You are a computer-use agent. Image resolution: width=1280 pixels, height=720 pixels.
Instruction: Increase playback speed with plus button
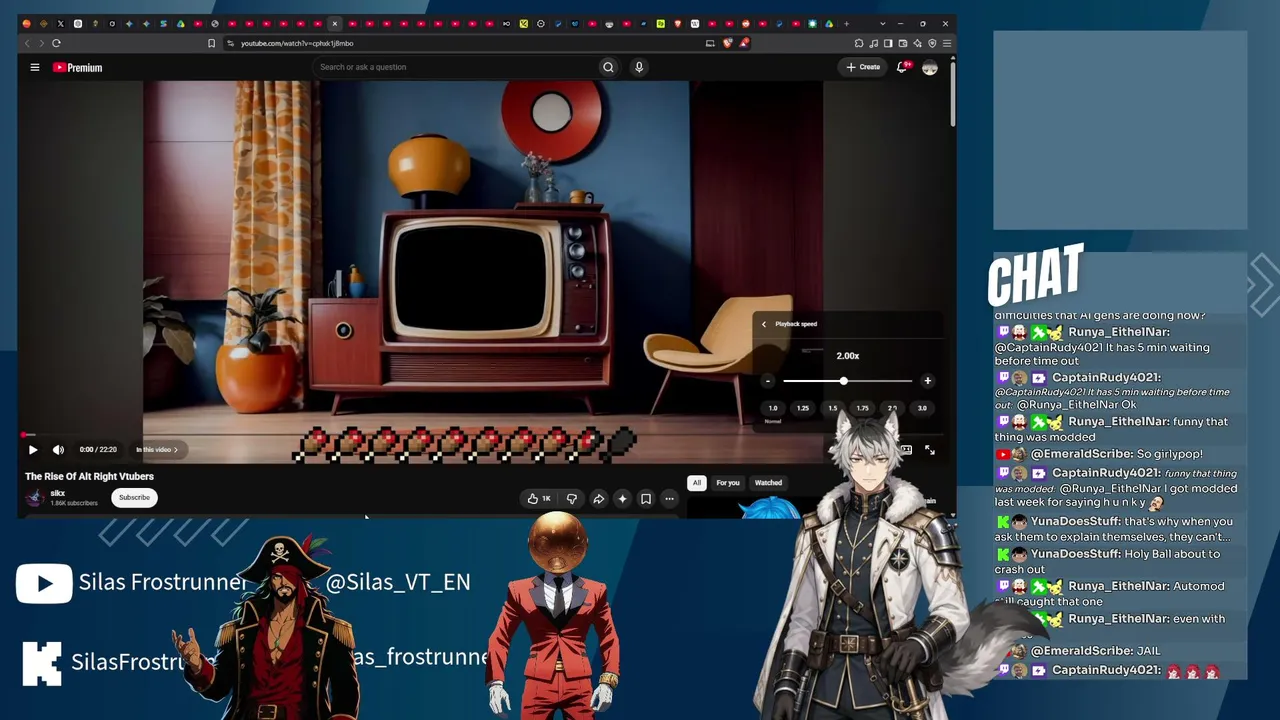click(927, 381)
